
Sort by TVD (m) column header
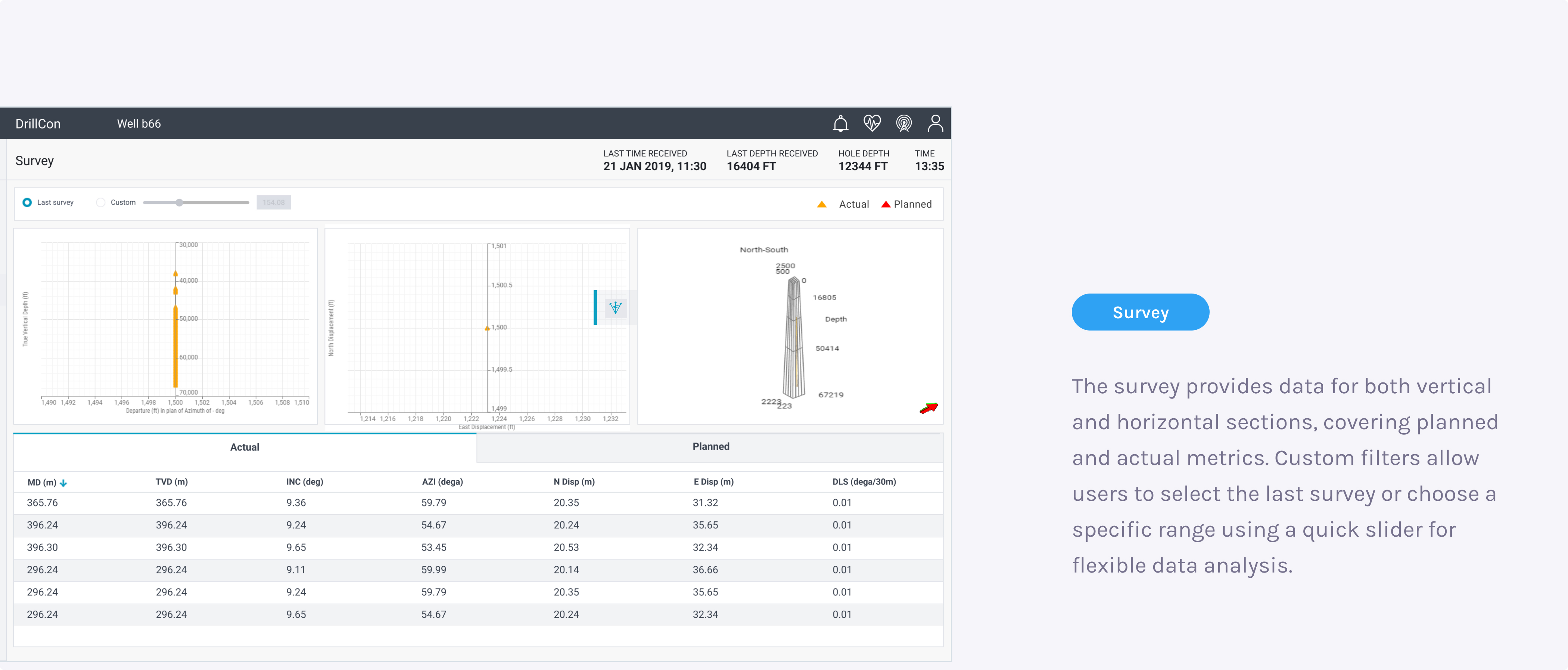coord(172,482)
